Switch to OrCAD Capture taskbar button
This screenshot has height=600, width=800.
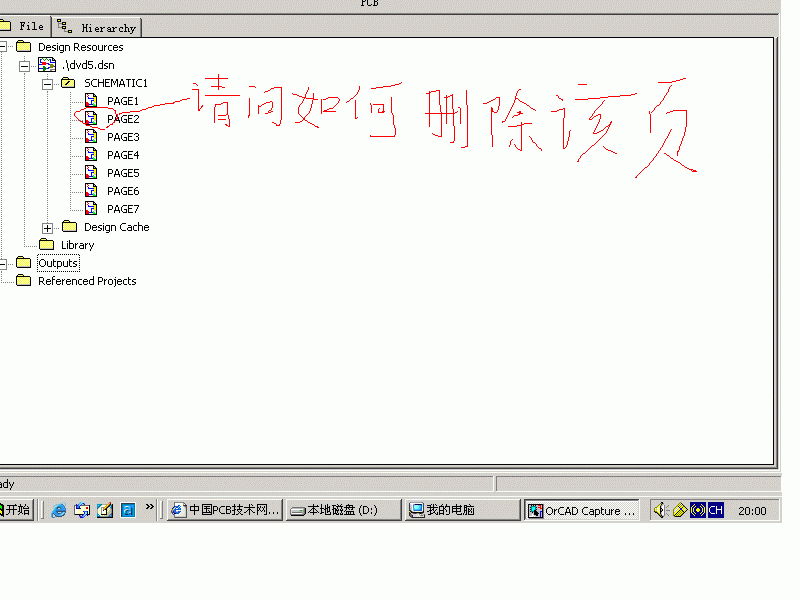tap(582, 510)
